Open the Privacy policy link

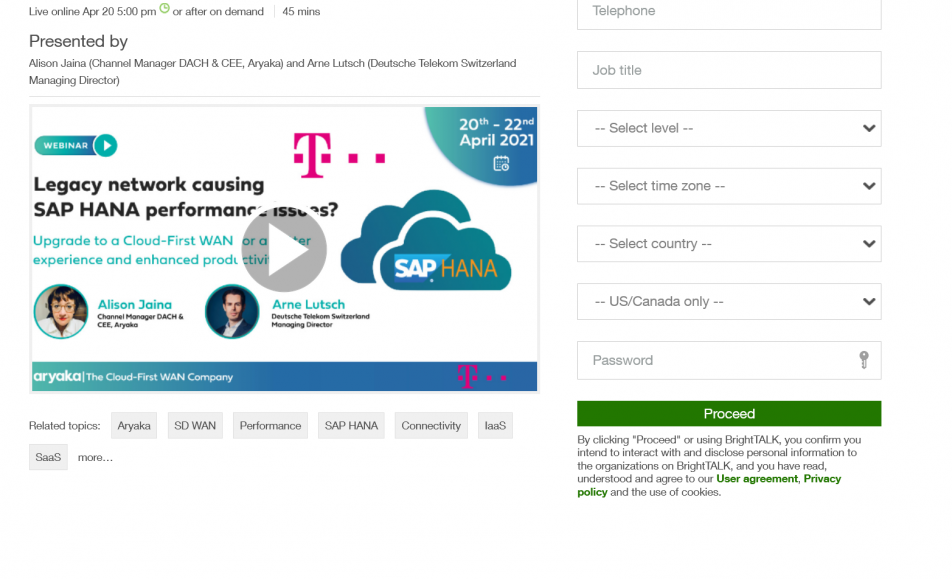[x=709, y=485]
